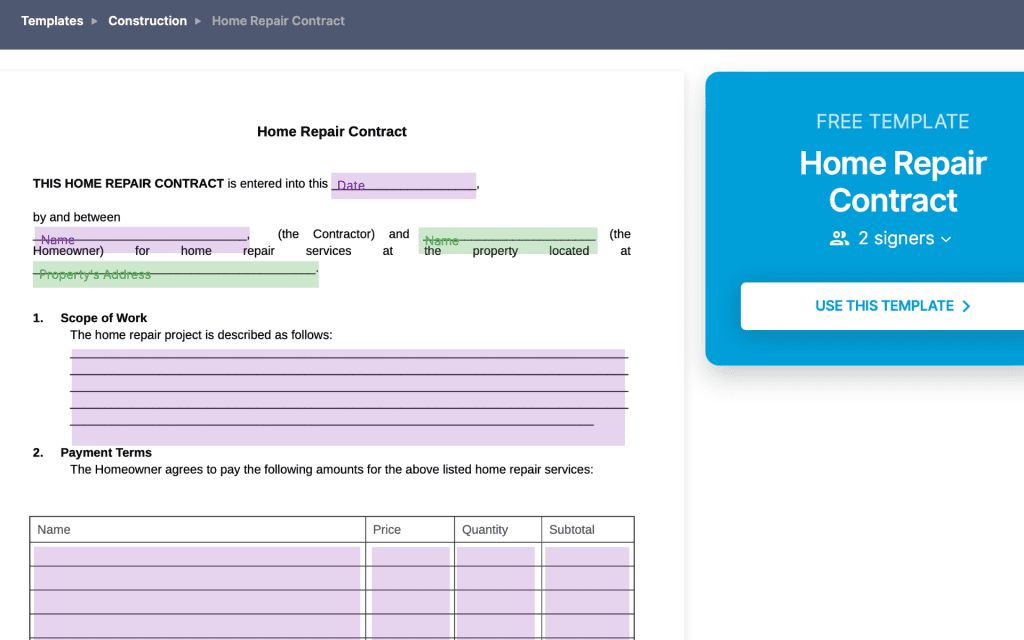Click the first Subtotal field in the table

pos(587,553)
